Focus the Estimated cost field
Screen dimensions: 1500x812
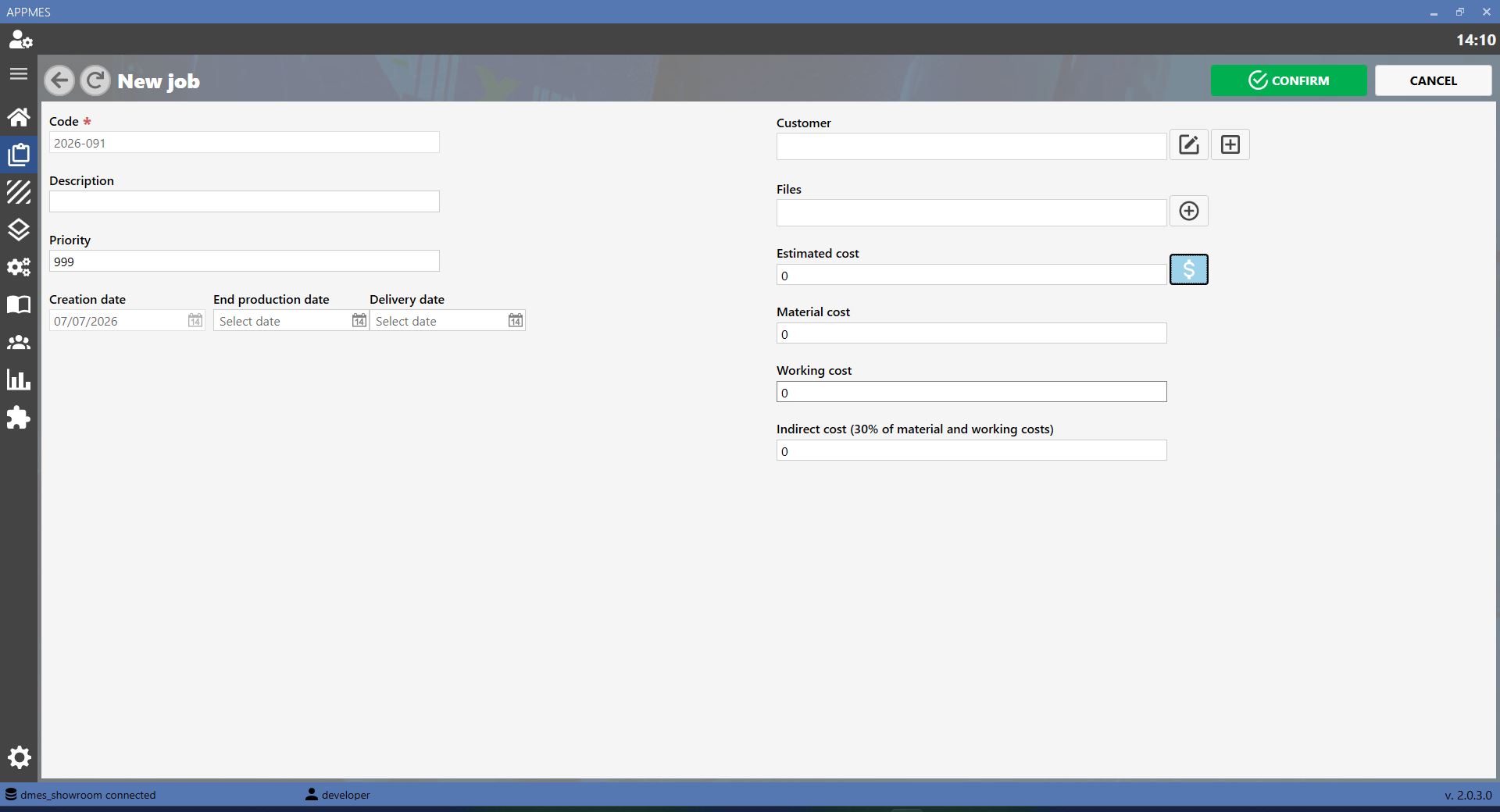972,275
